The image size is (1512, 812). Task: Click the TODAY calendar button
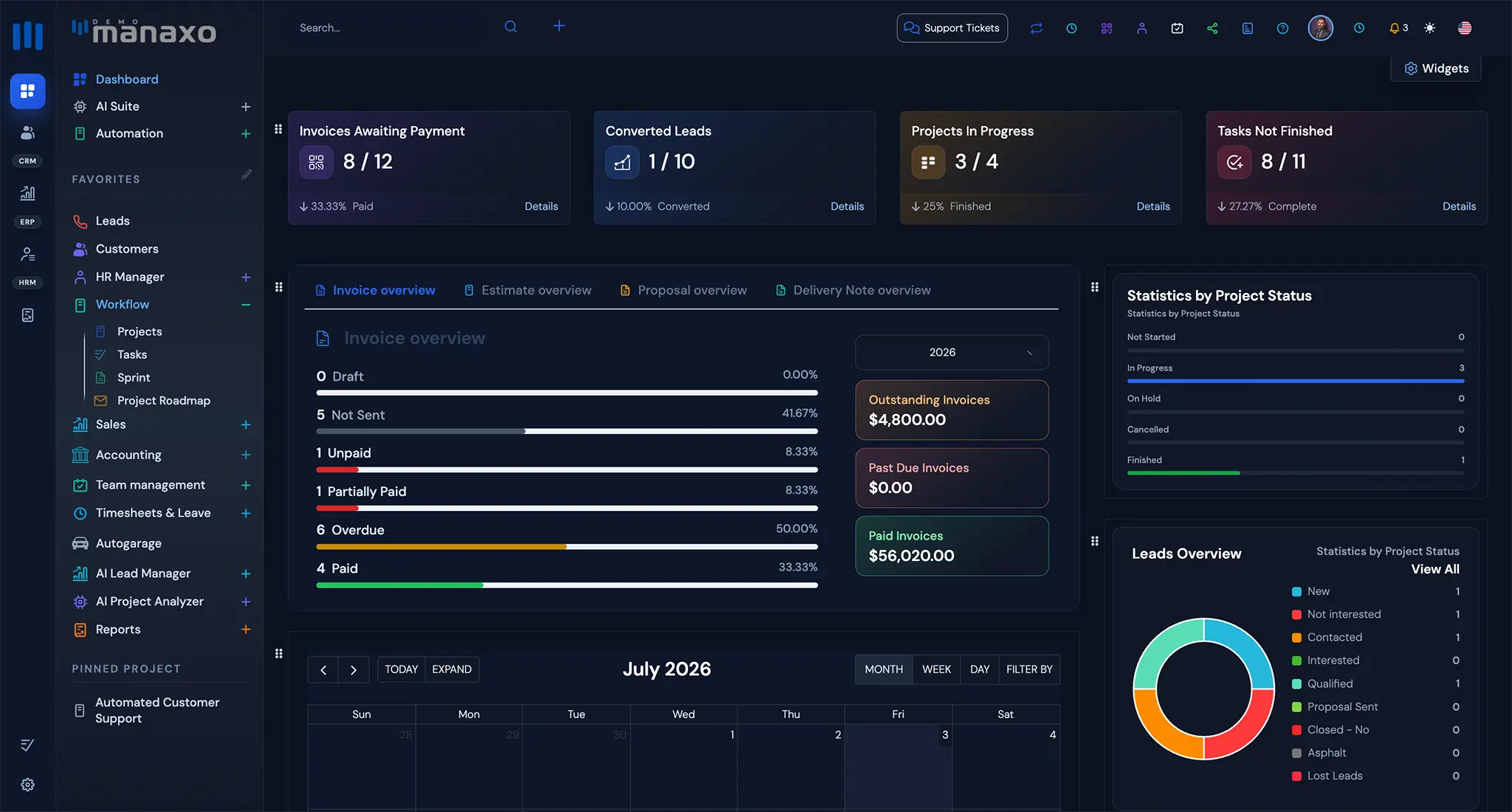(401, 670)
